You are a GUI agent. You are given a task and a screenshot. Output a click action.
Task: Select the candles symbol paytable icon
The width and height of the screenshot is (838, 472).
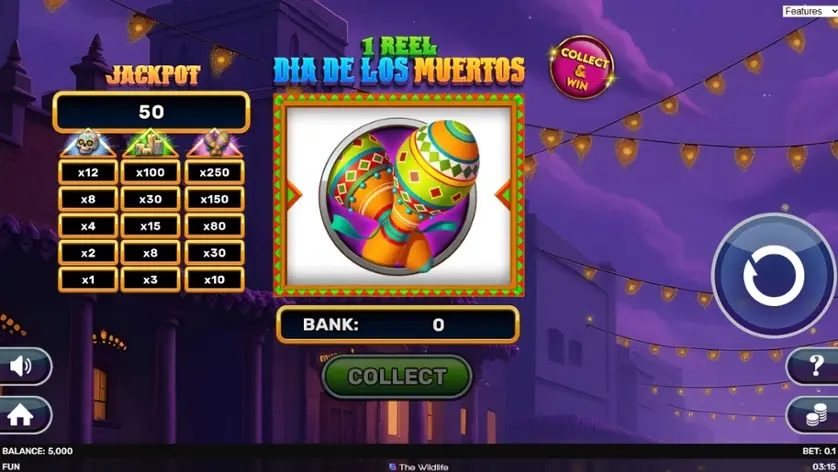pos(150,143)
